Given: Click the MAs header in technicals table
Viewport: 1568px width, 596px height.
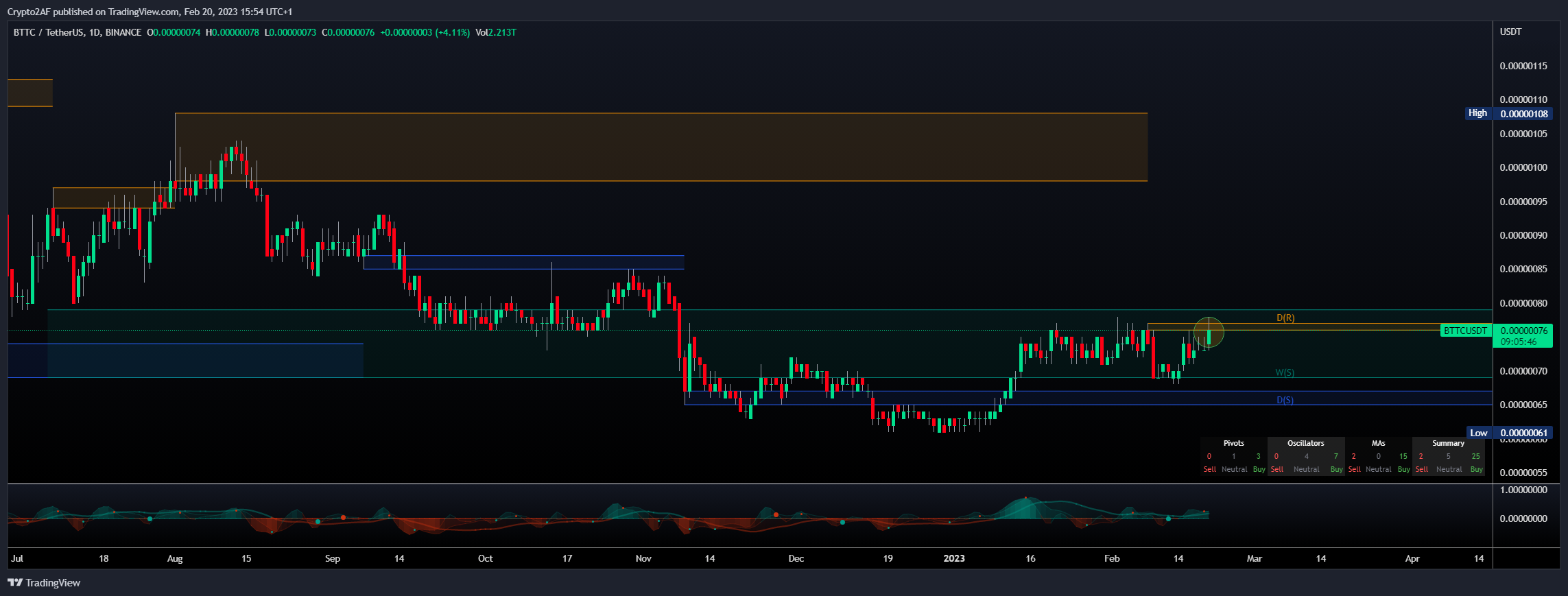Looking at the screenshot, I should click(x=1379, y=443).
